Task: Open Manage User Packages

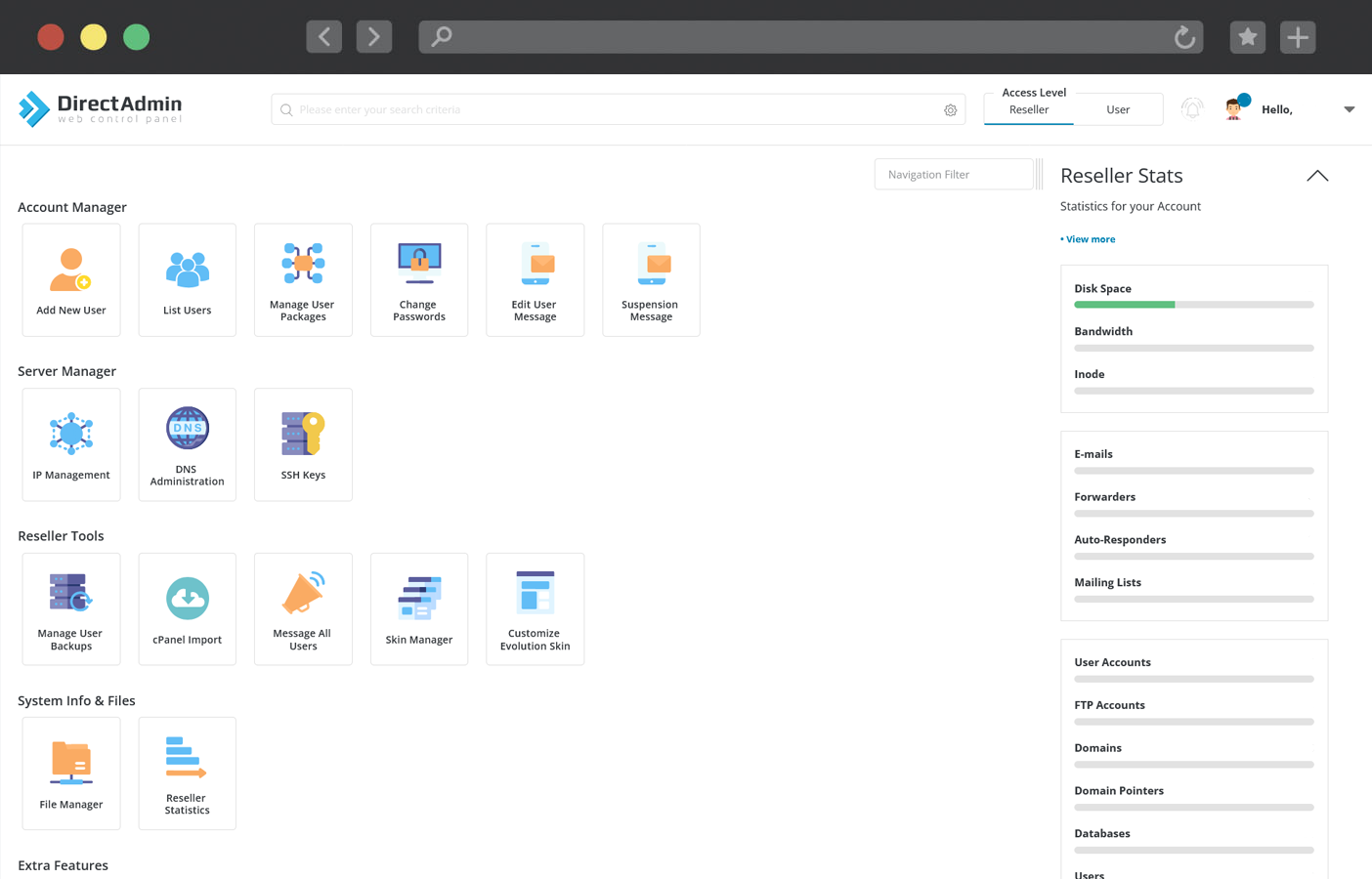Action: point(303,280)
